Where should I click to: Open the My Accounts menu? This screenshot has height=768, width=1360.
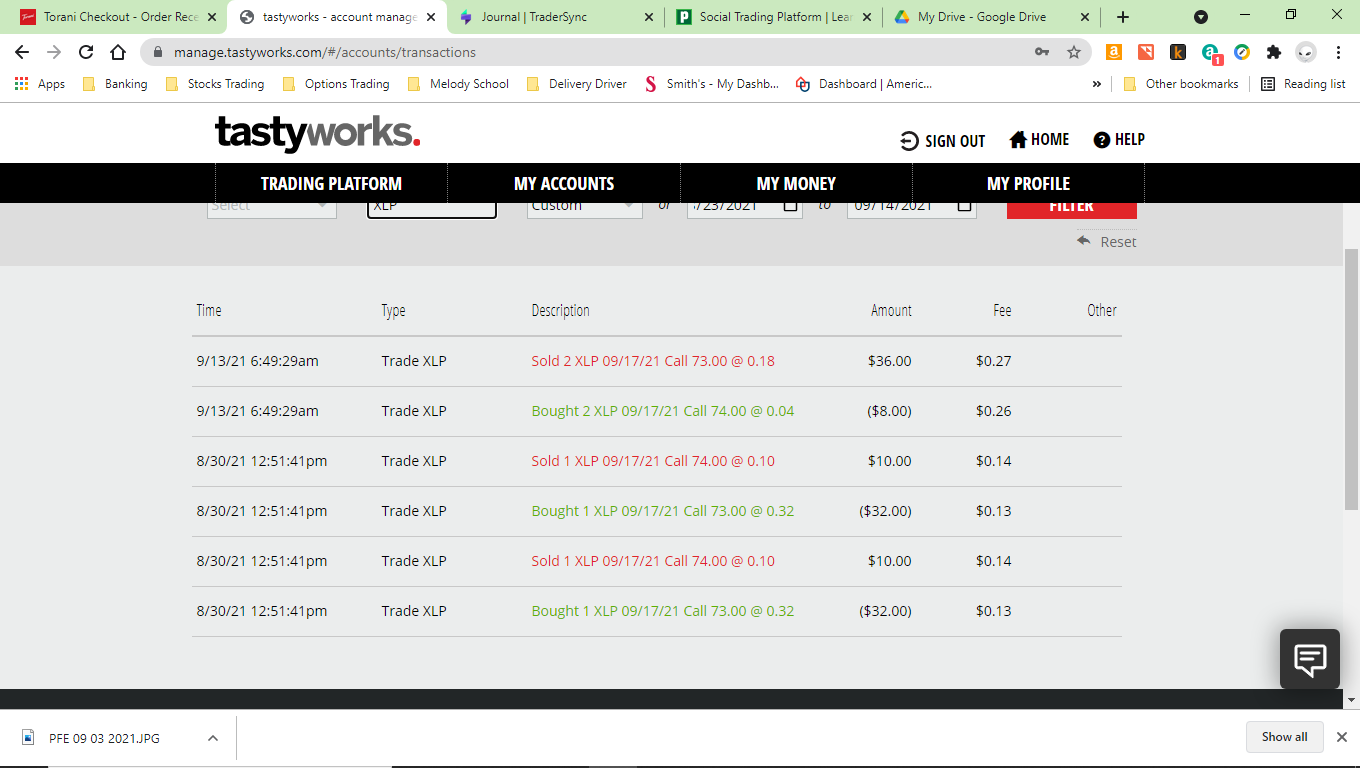point(564,183)
